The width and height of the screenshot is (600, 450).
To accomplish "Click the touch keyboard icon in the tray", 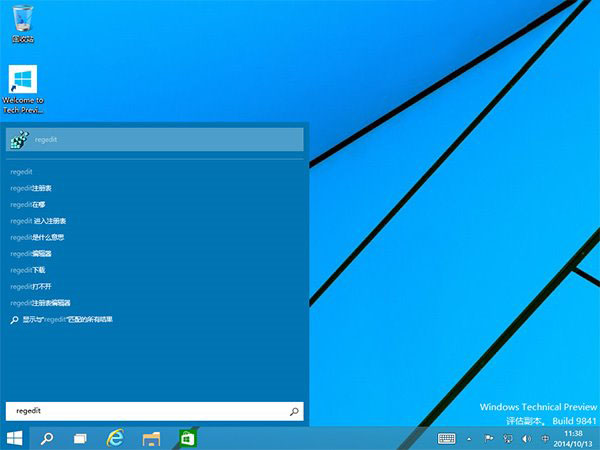I will click(x=447, y=438).
